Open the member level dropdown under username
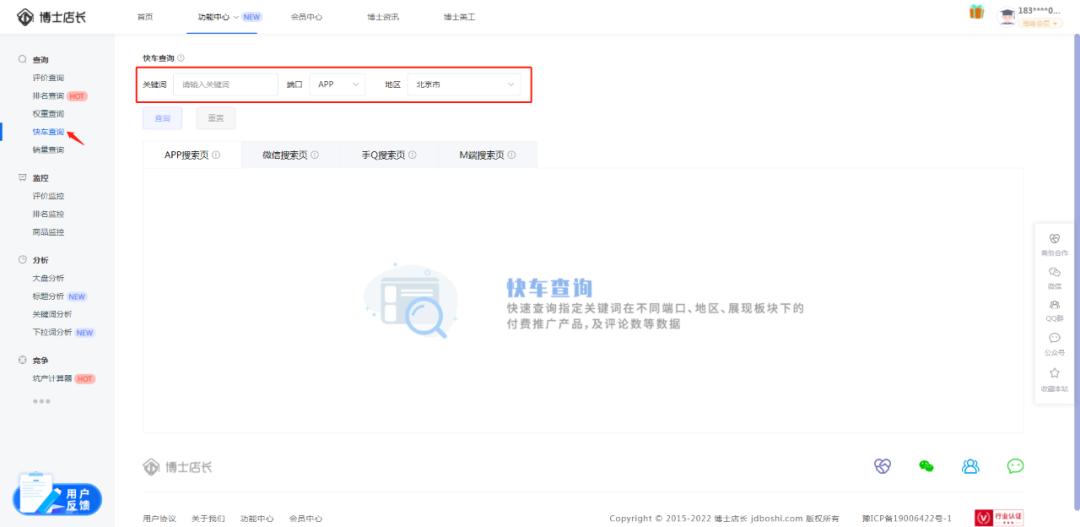The image size is (1080, 527). point(1039,23)
